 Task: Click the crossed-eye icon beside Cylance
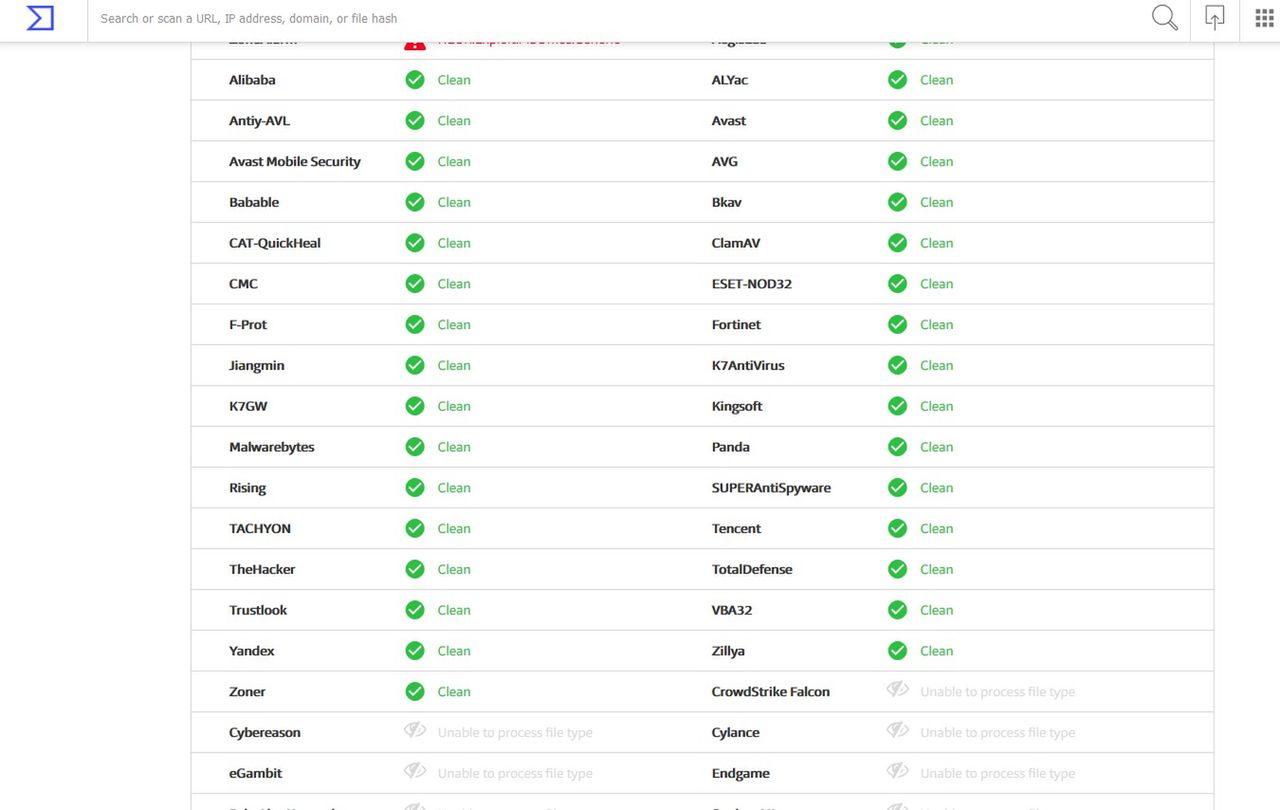pyautogui.click(x=898, y=731)
